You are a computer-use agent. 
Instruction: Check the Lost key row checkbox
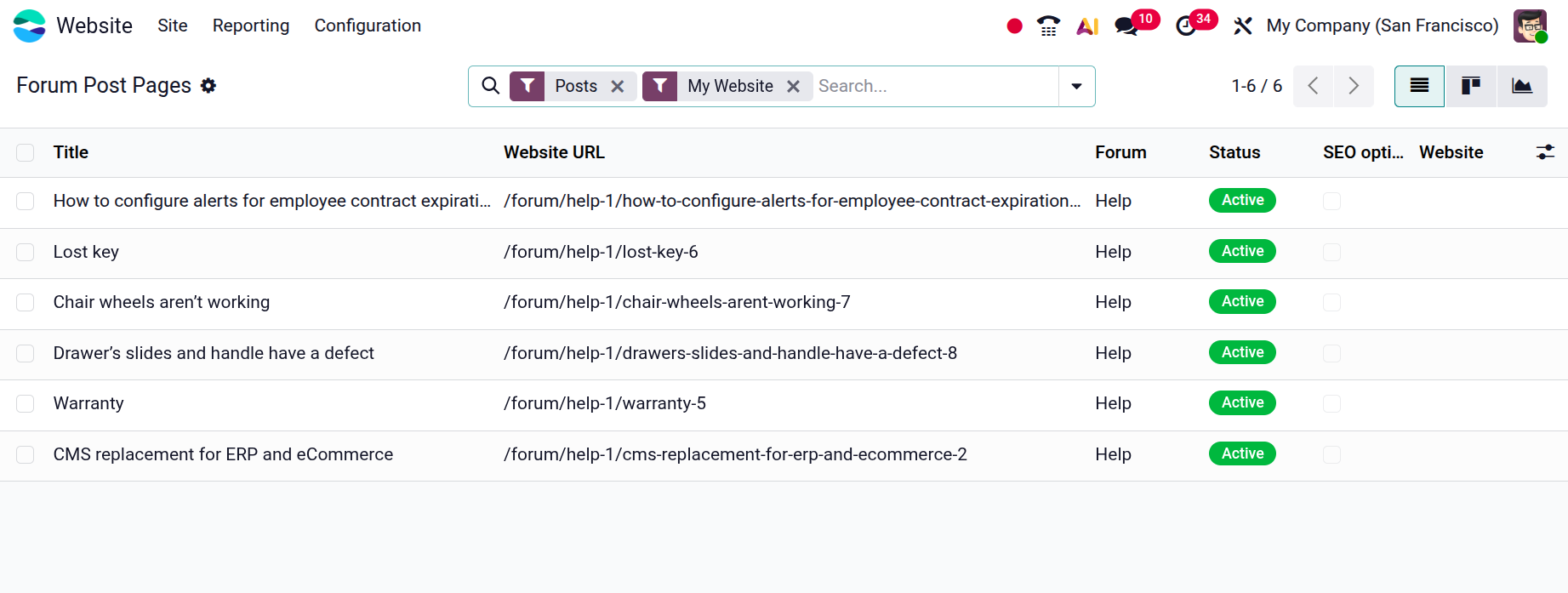tap(26, 253)
